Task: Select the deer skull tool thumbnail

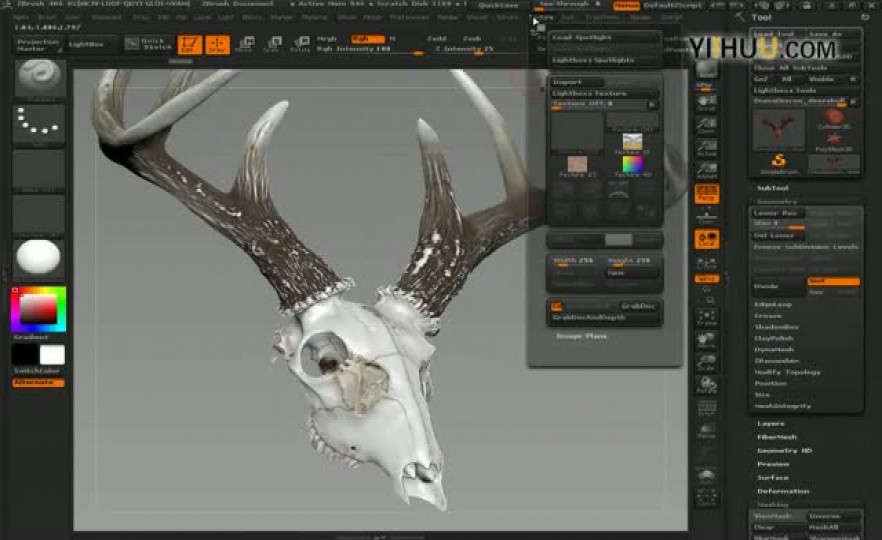Action: (x=778, y=129)
